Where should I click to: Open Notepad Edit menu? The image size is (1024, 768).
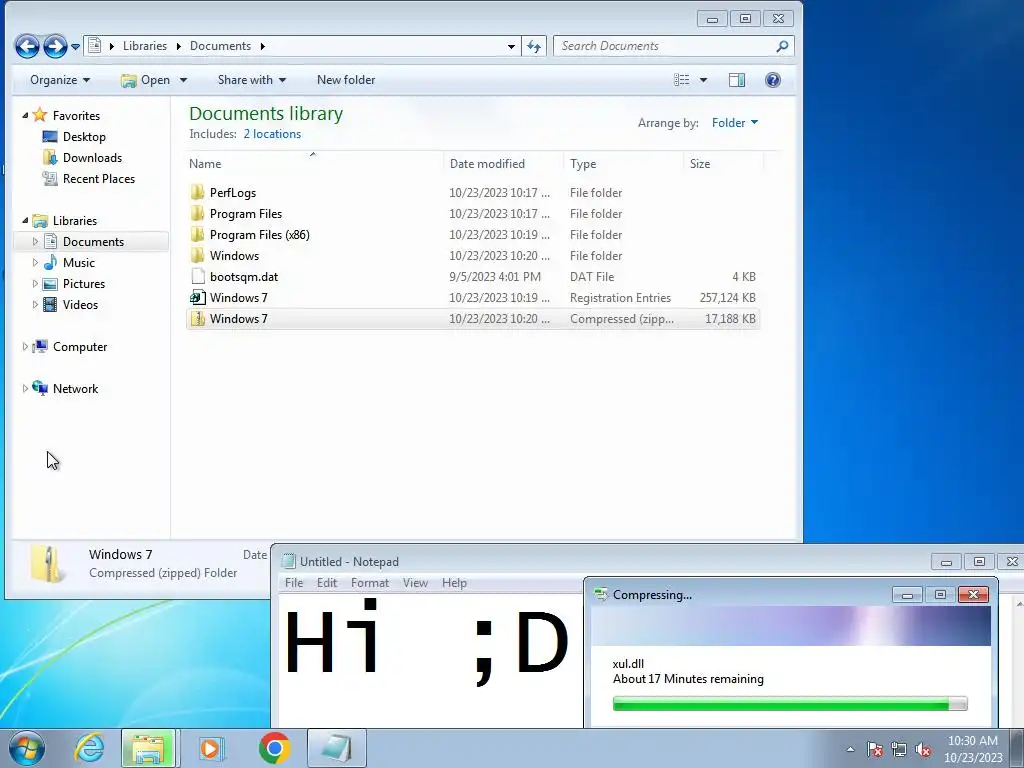(x=327, y=583)
